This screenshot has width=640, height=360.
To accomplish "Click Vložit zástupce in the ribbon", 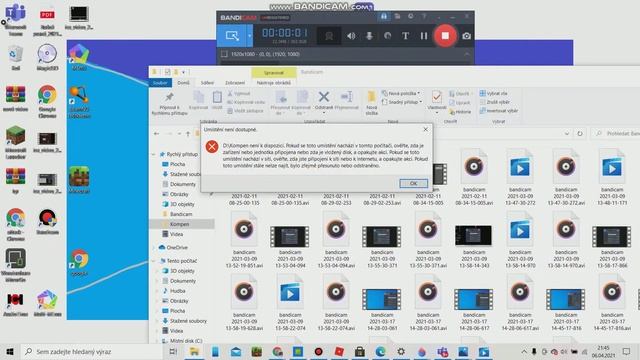I will coord(245,111).
